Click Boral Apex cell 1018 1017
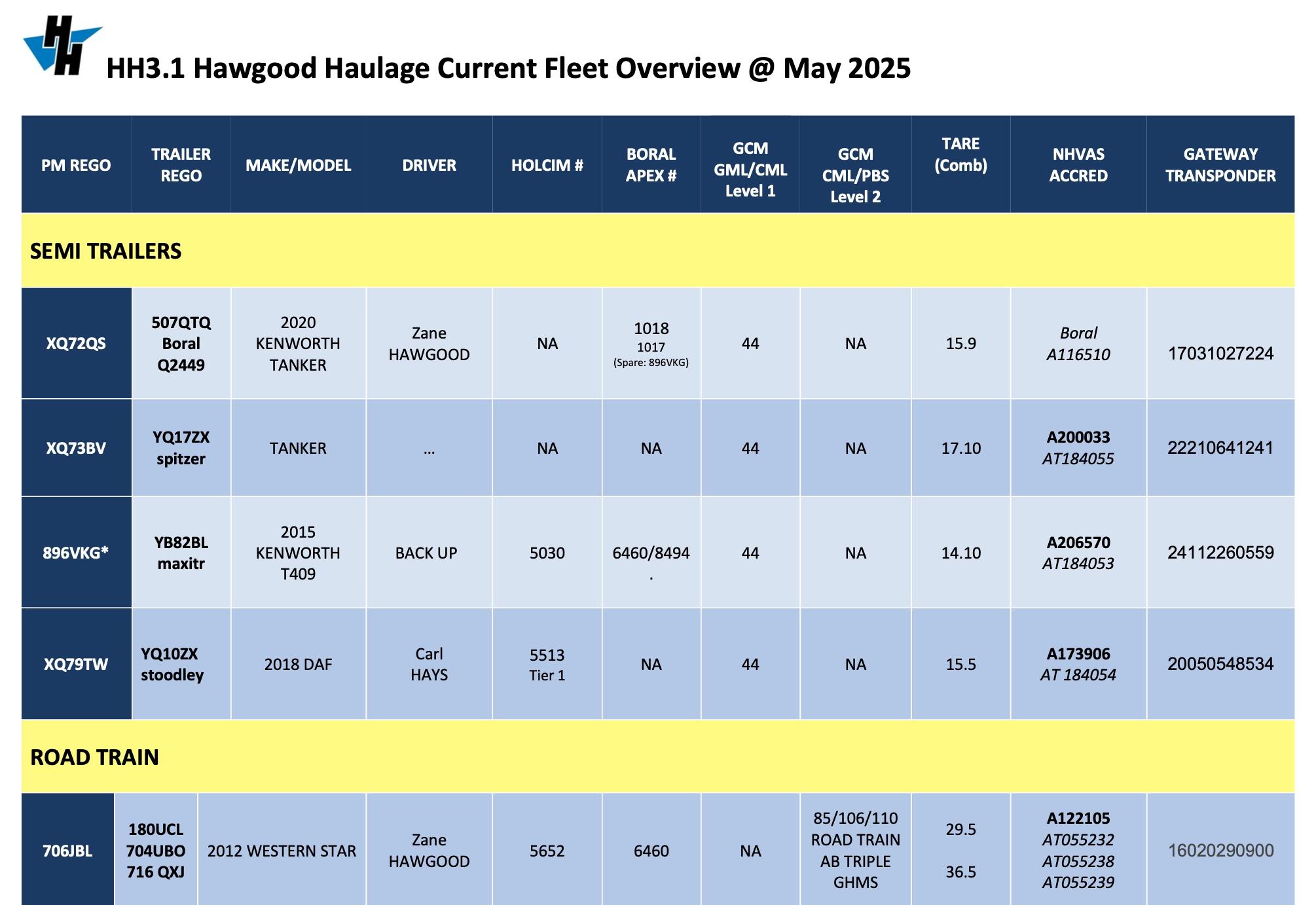The height and width of the screenshot is (905, 1316). pos(651,343)
